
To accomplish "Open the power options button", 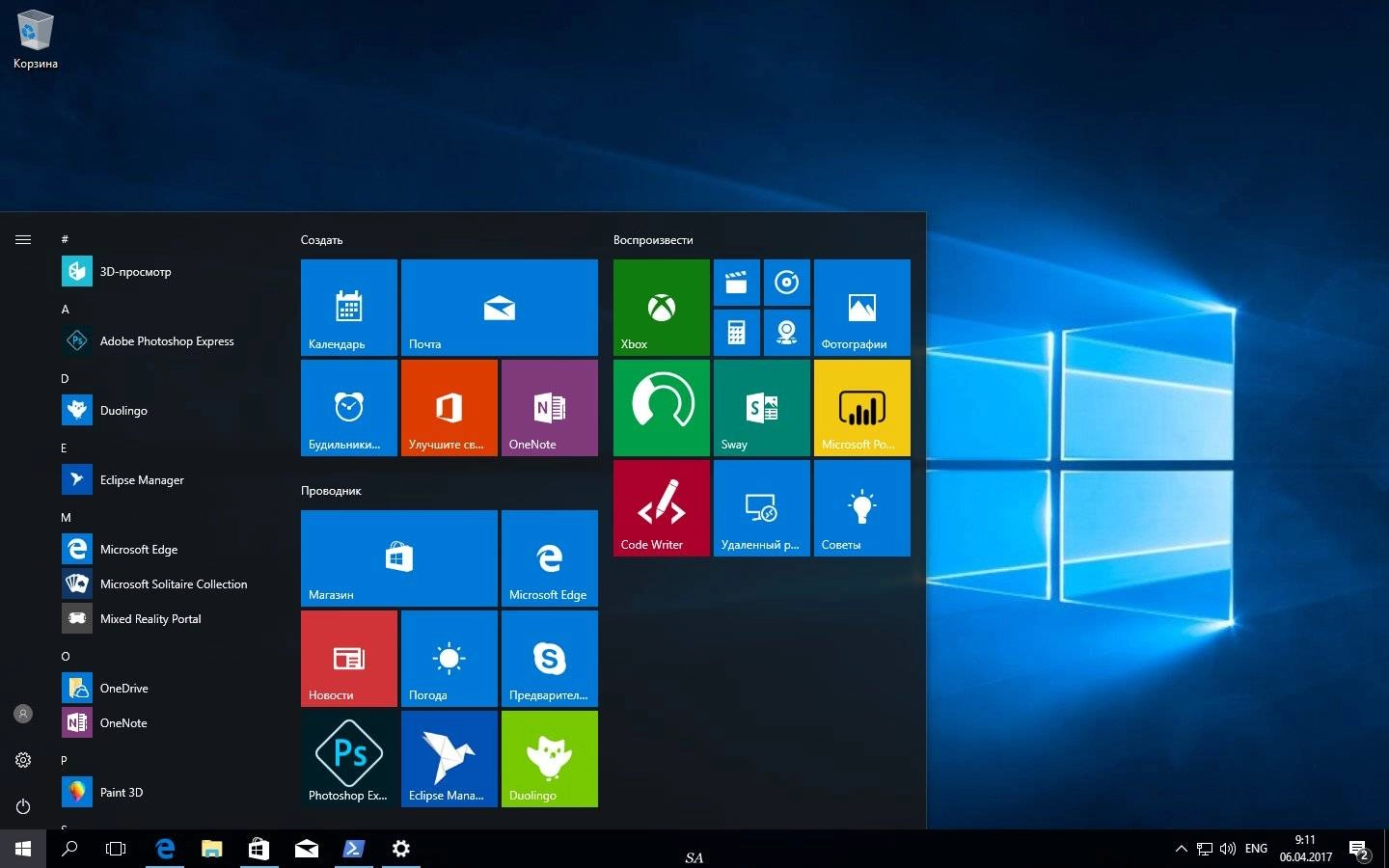I will tap(23, 806).
